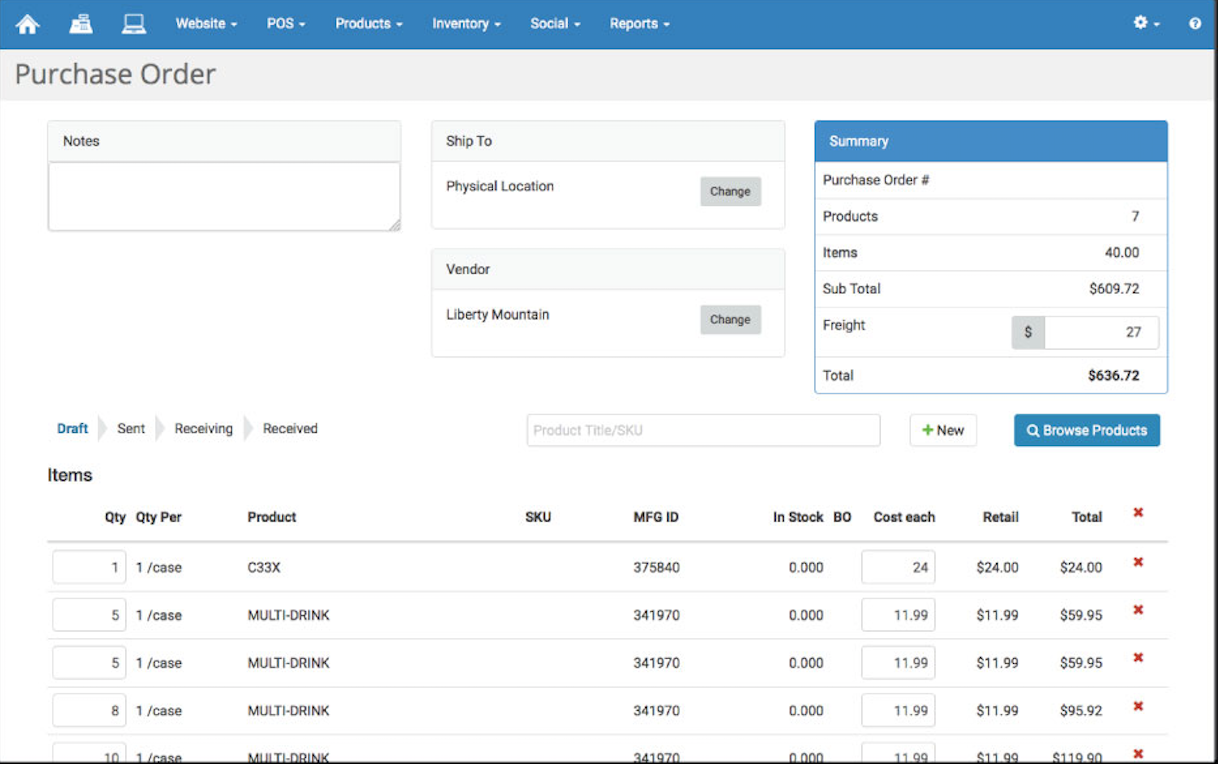The image size is (1218, 764).
Task: Click Change for Liberty Mountain vendor
Action: point(730,320)
